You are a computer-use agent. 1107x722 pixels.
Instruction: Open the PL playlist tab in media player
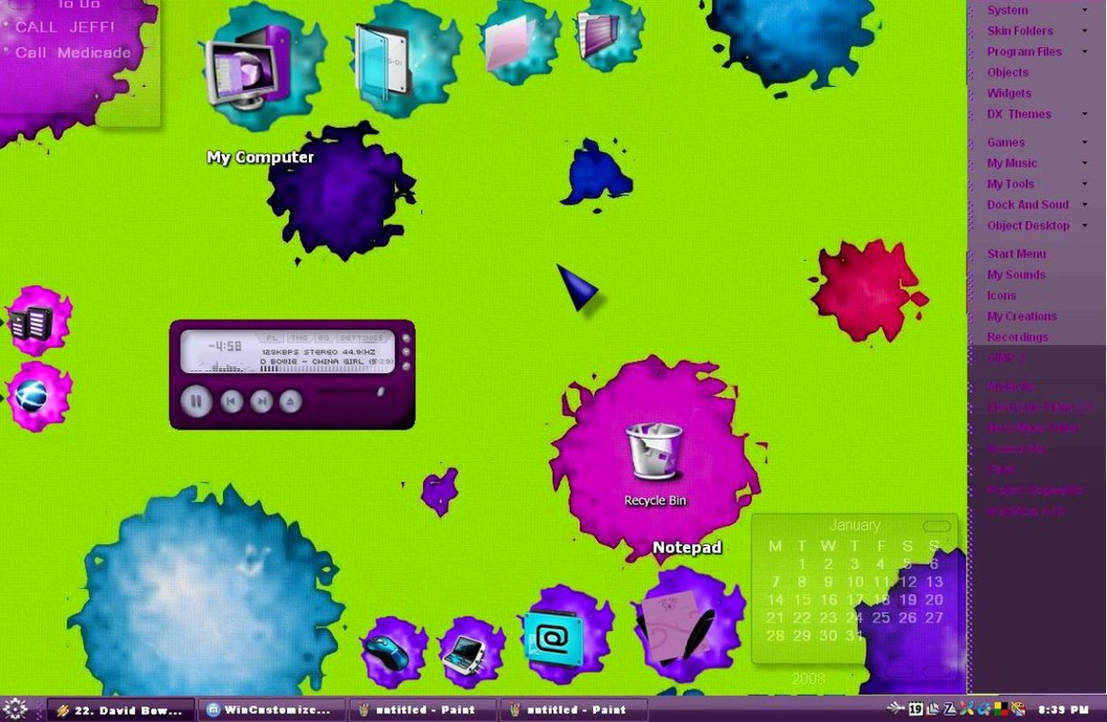[x=272, y=337]
